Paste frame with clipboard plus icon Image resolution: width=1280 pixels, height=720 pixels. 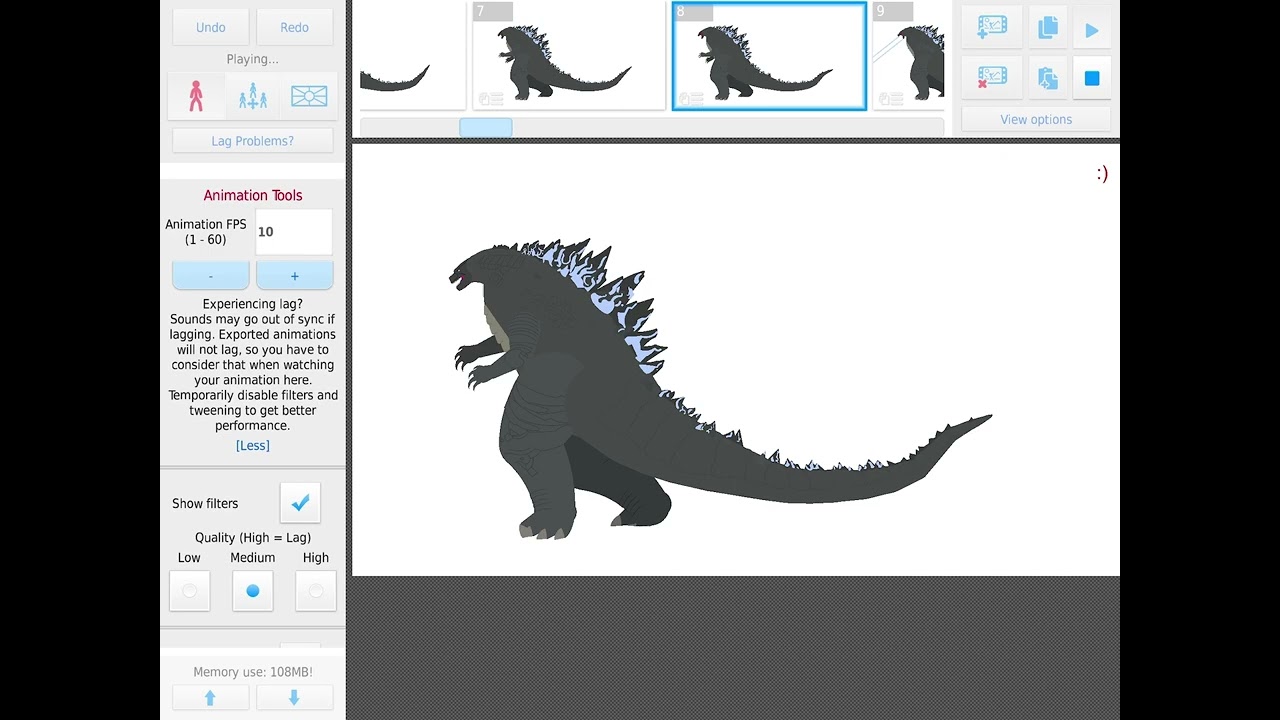click(x=1047, y=78)
